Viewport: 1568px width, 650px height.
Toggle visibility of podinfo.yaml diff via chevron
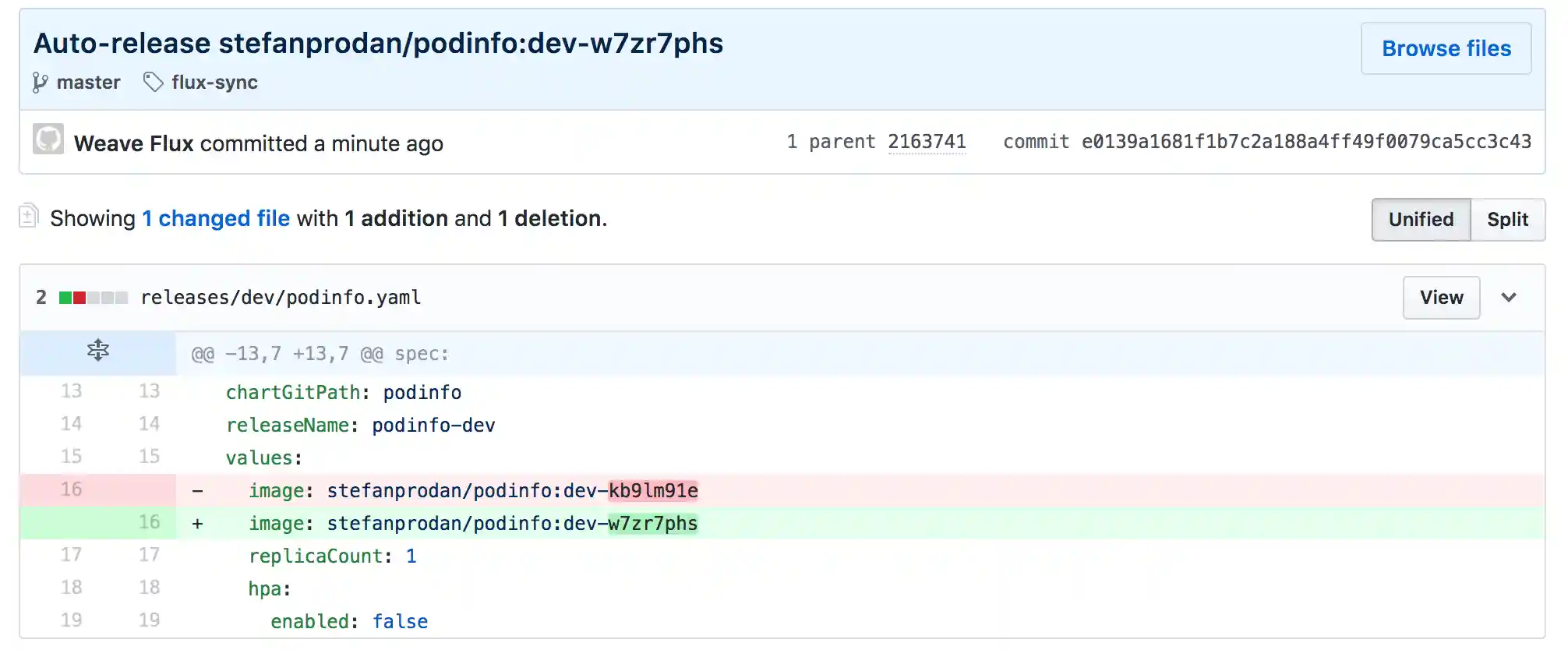(x=1510, y=297)
